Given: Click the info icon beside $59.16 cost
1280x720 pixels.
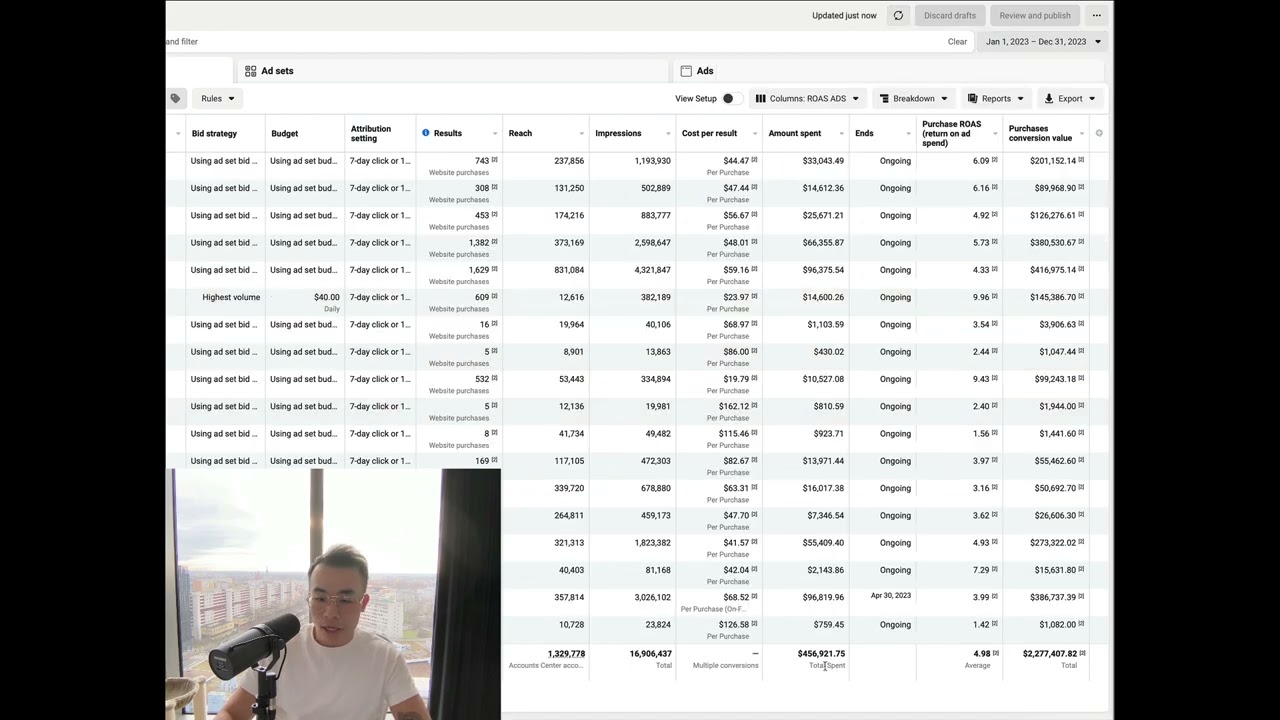Looking at the screenshot, I should point(754,269).
